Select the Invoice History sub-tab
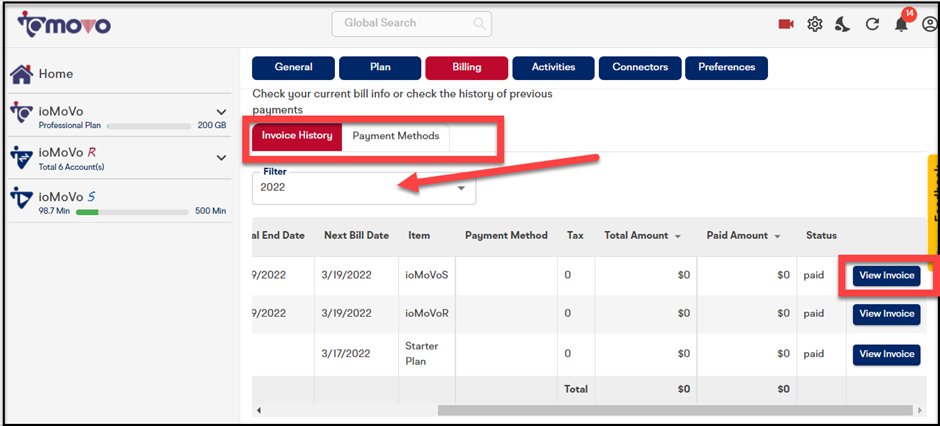Screen dimensions: 940x426 click(x=297, y=136)
